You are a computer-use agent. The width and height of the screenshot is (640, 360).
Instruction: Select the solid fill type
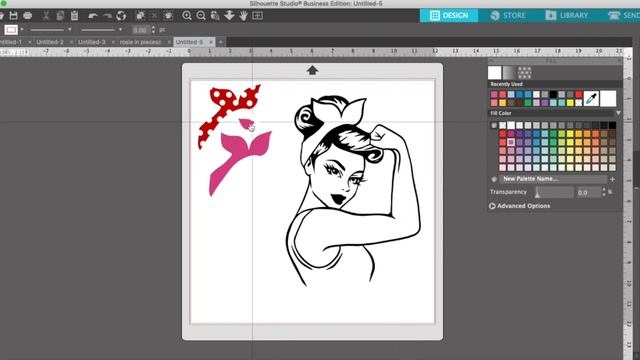[495, 73]
